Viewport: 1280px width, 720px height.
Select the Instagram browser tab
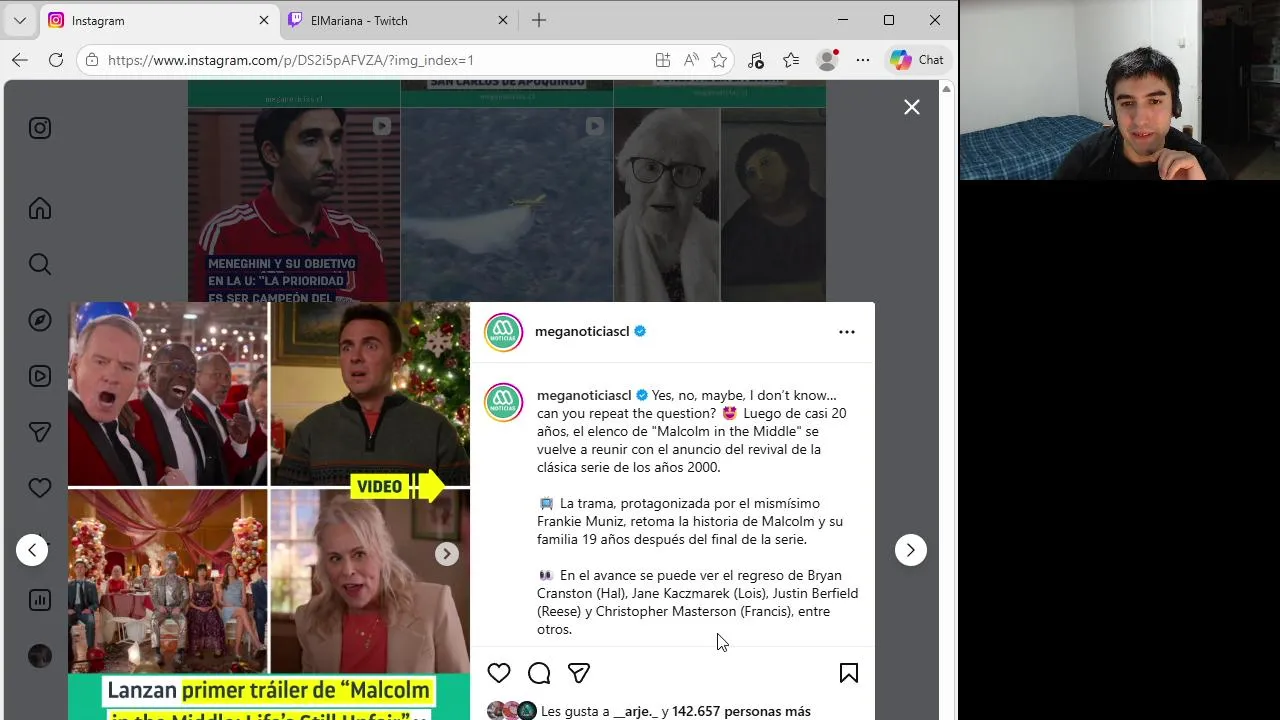160,20
